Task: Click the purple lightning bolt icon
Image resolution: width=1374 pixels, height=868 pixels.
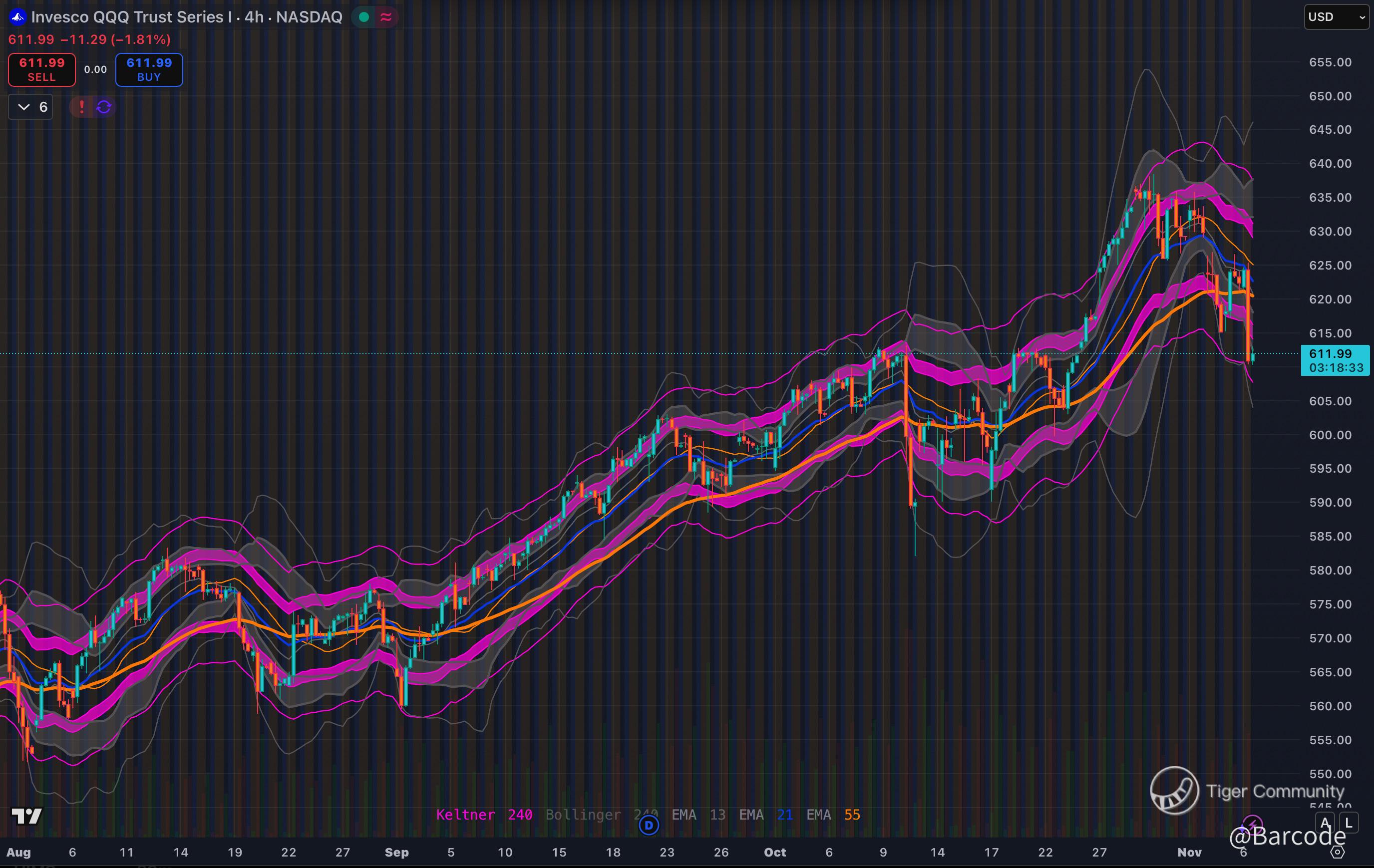Action: pyautogui.click(x=1252, y=824)
